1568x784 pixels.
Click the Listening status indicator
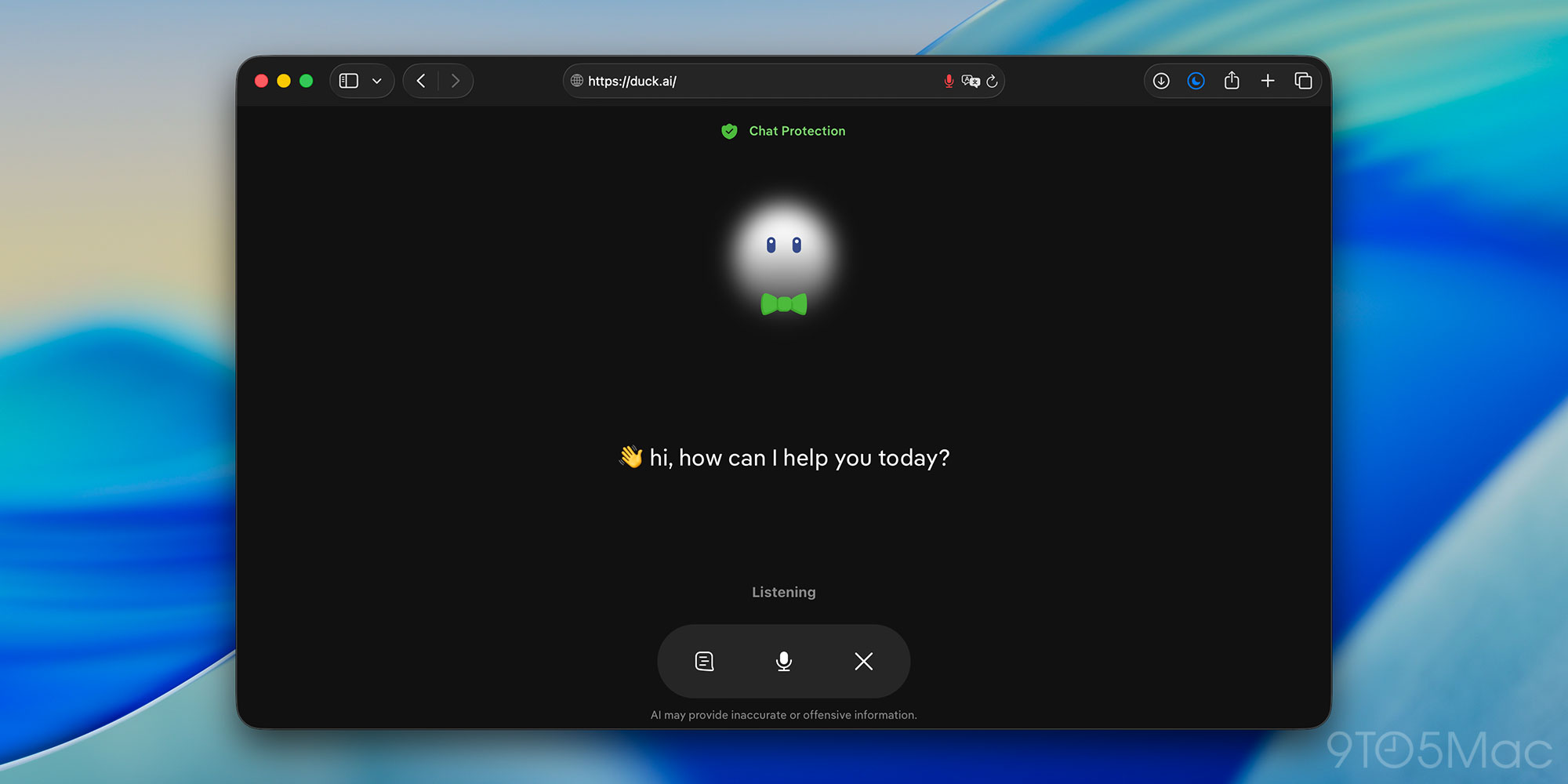[x=783, y=592]
